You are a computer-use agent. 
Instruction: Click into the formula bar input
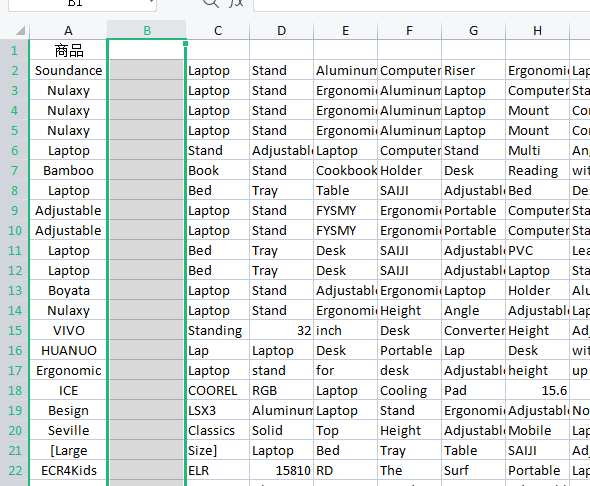(421, 5)
